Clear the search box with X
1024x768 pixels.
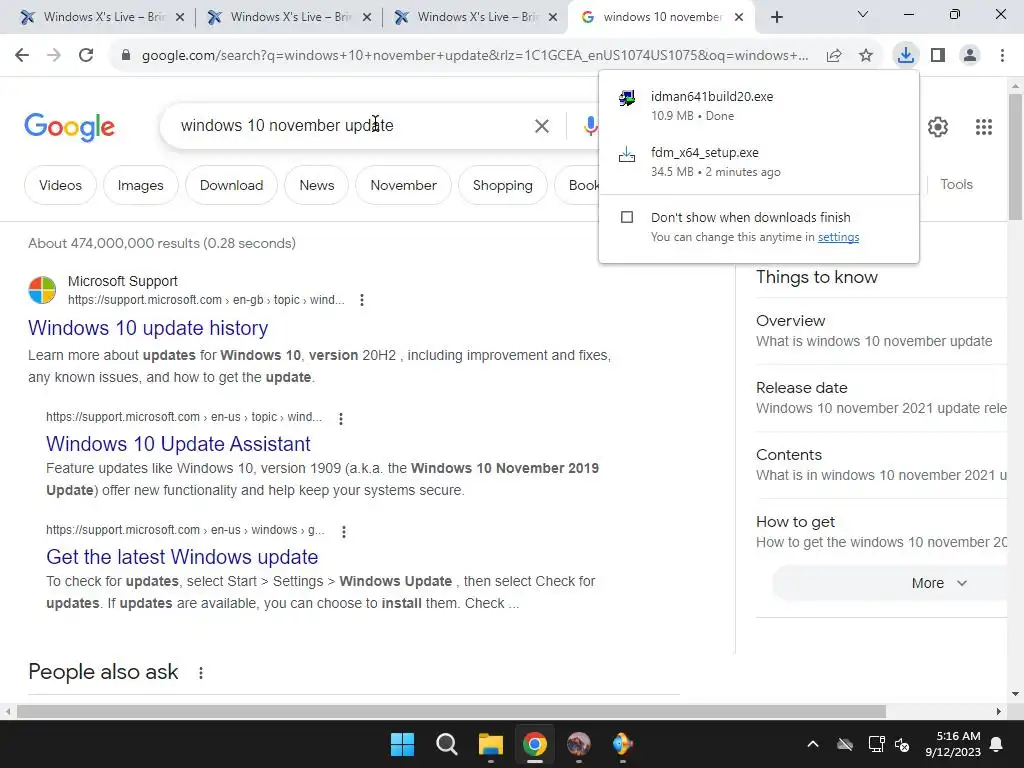pyautogui.click(x=541, y=126)
